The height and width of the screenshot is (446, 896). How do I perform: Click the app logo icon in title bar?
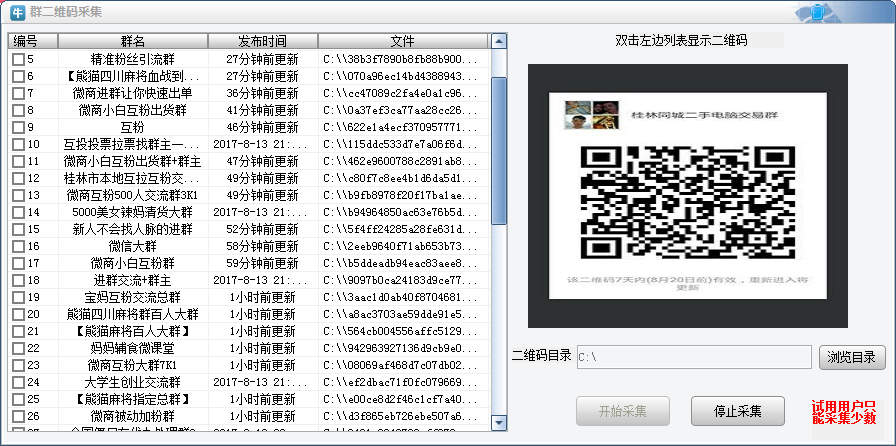click(18, 11)
